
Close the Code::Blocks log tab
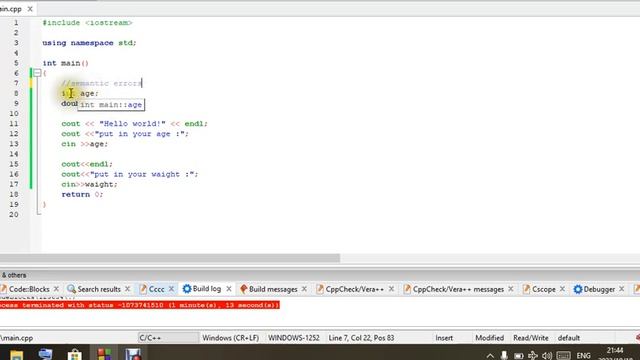[56, 289]
